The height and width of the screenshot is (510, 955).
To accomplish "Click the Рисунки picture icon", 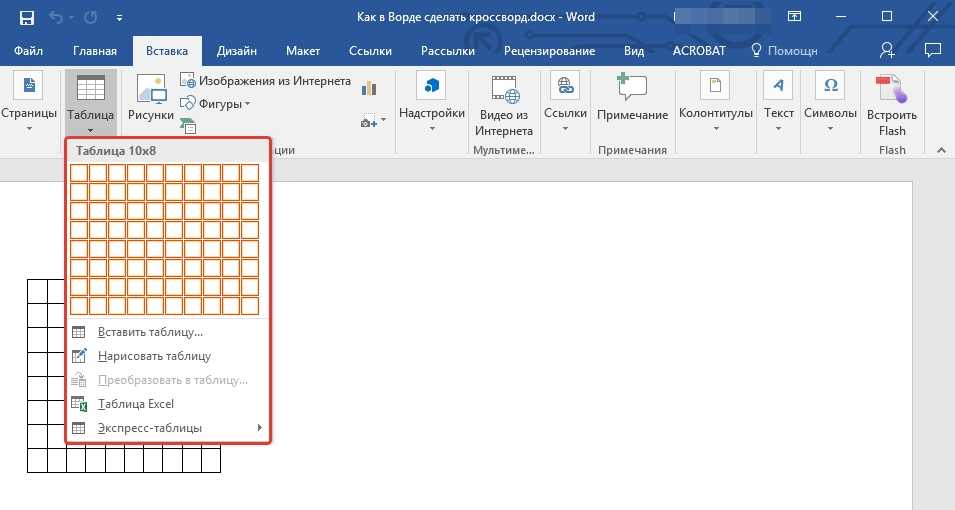I will point(151,98).
